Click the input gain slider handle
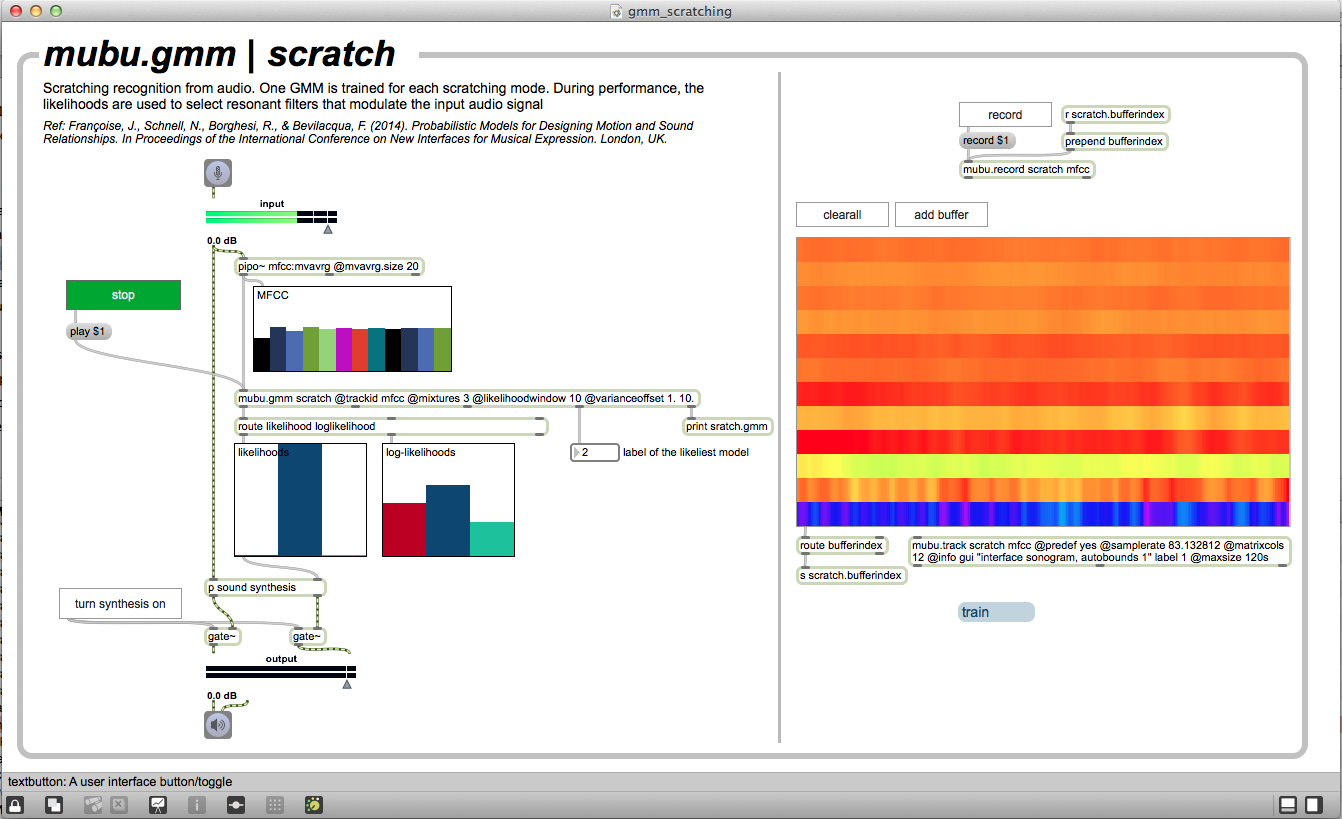1342x819 pixels. click(x=328, y=229)
